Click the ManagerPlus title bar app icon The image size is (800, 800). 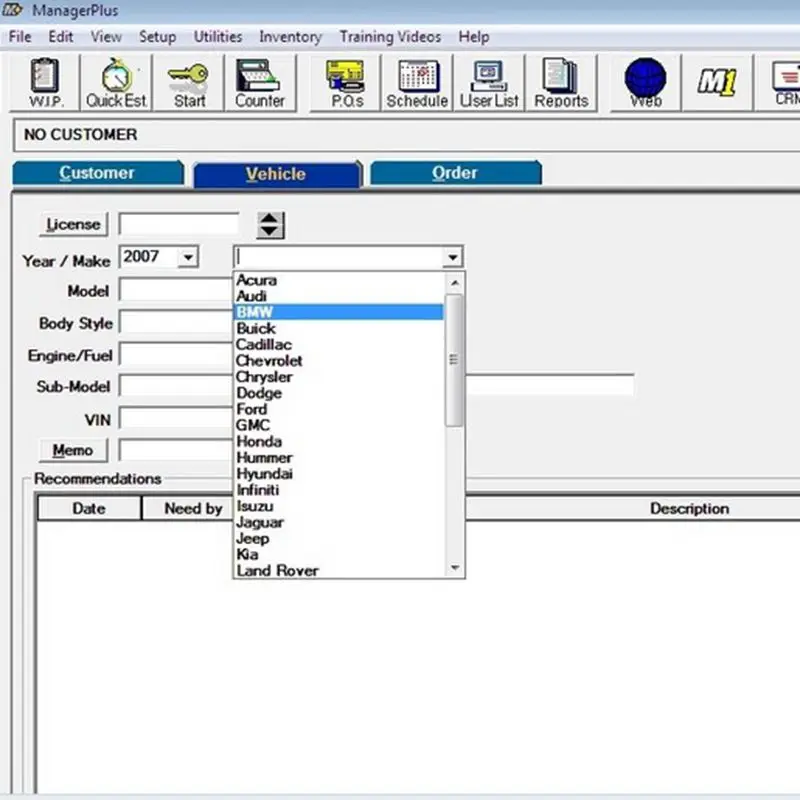click(12, 10)
